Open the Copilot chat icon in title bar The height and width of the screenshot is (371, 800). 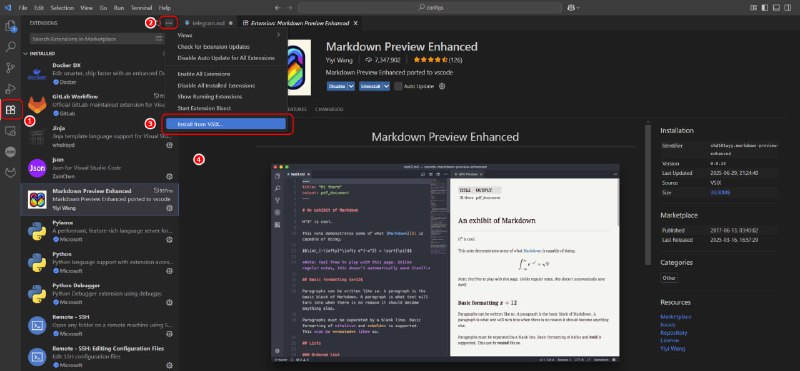(571, 8)
